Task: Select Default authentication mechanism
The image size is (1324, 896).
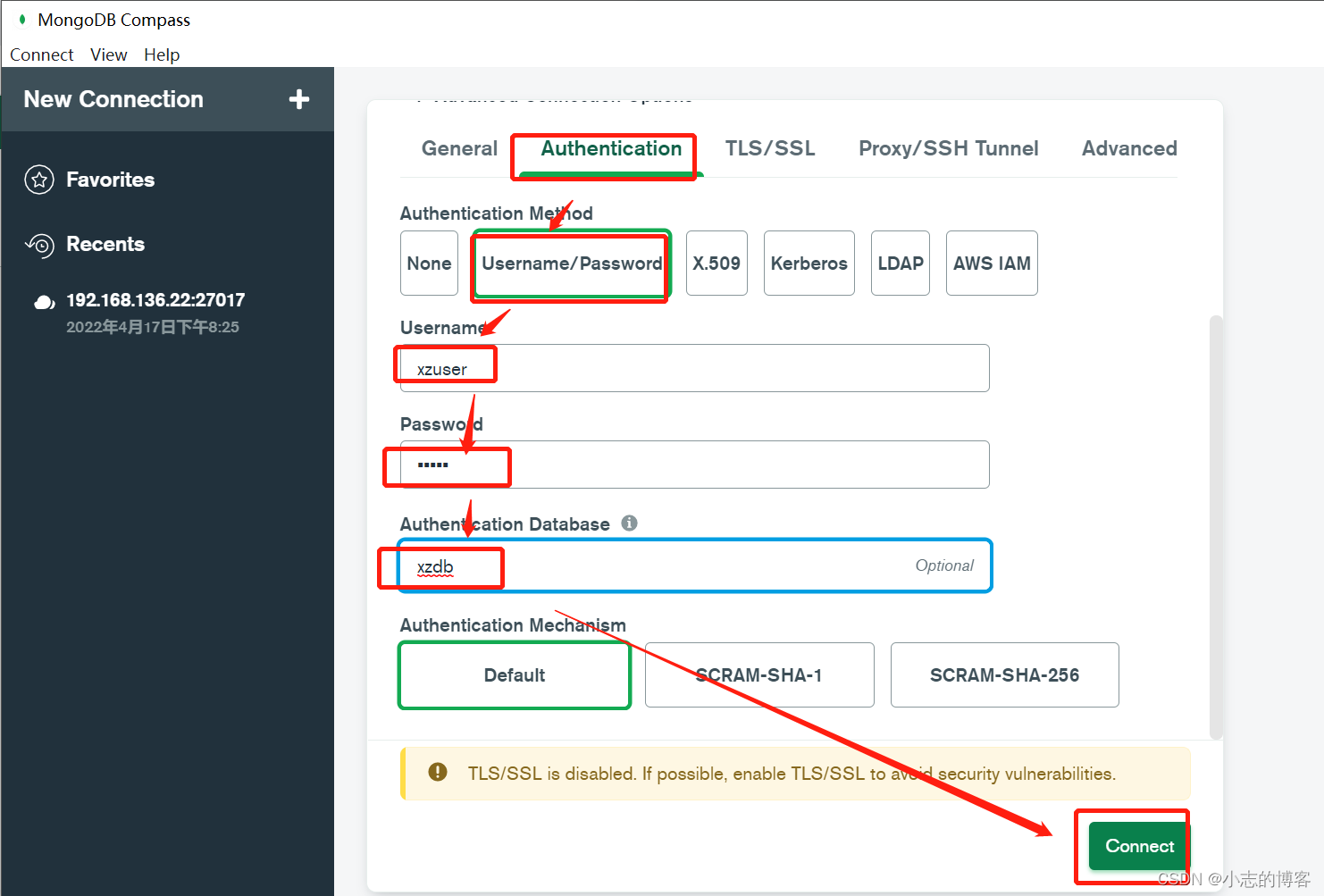Action: (515, 675)
